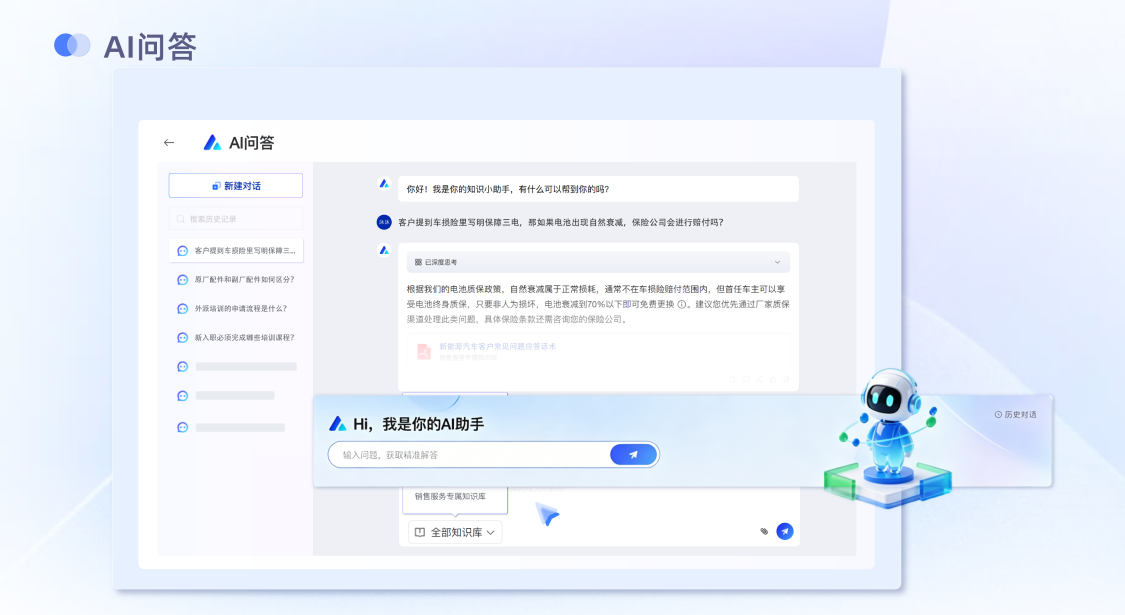
Task: Open history chat 客户提到车损险里写明保障三...
Action: pyautogui.click(x=237, y=250)
